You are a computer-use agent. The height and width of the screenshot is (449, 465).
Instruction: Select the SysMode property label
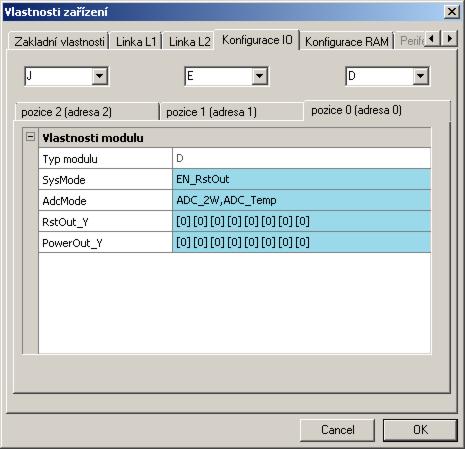[105, 180]
